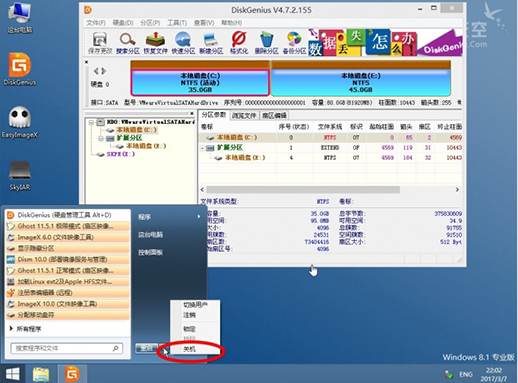Screen dimensions: 518x383
Task: Open the power options arrow beside 重启
Action: (x=164, y=348)
